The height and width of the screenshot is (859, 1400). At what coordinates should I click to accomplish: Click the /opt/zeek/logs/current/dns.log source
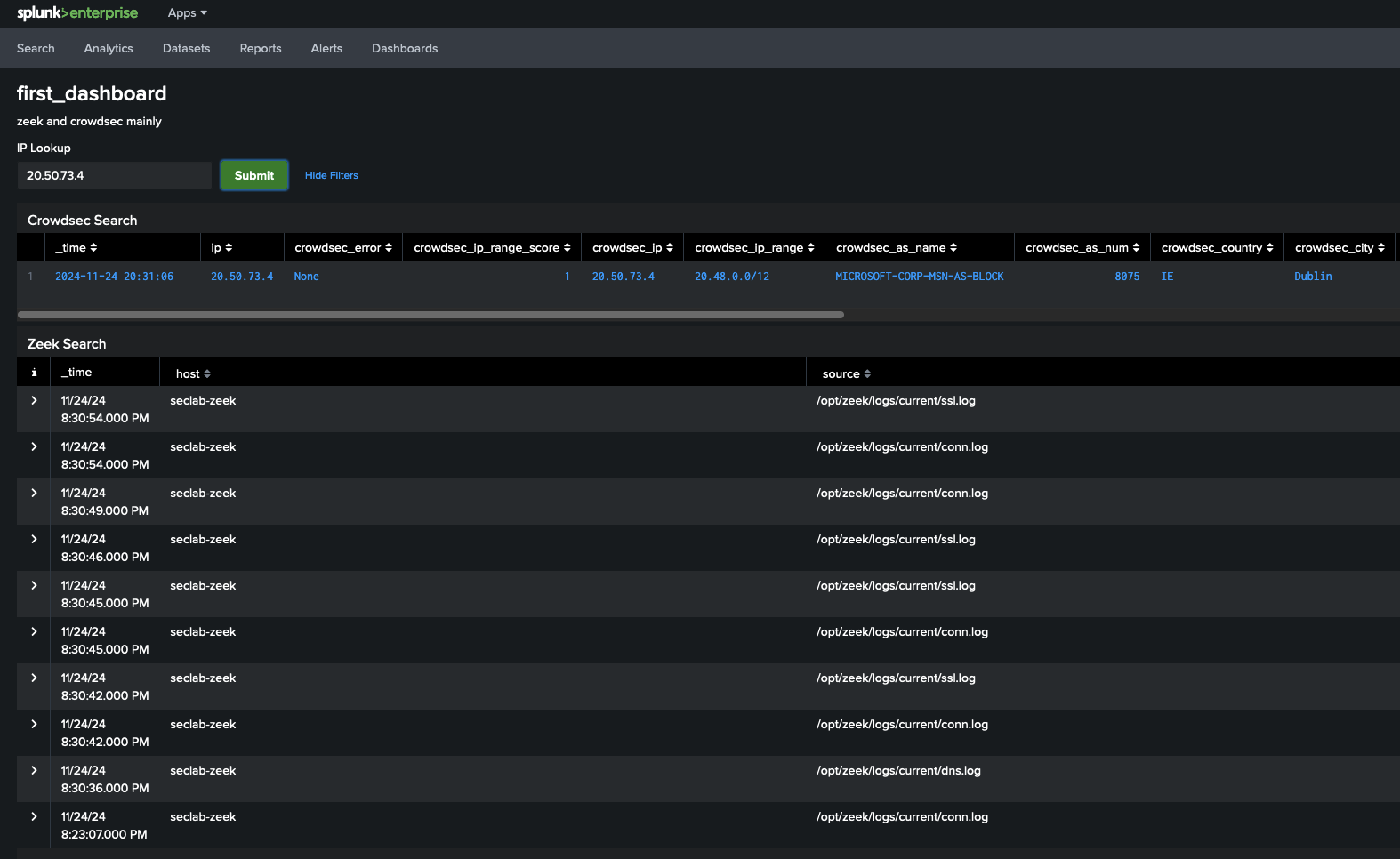(898, 771)
